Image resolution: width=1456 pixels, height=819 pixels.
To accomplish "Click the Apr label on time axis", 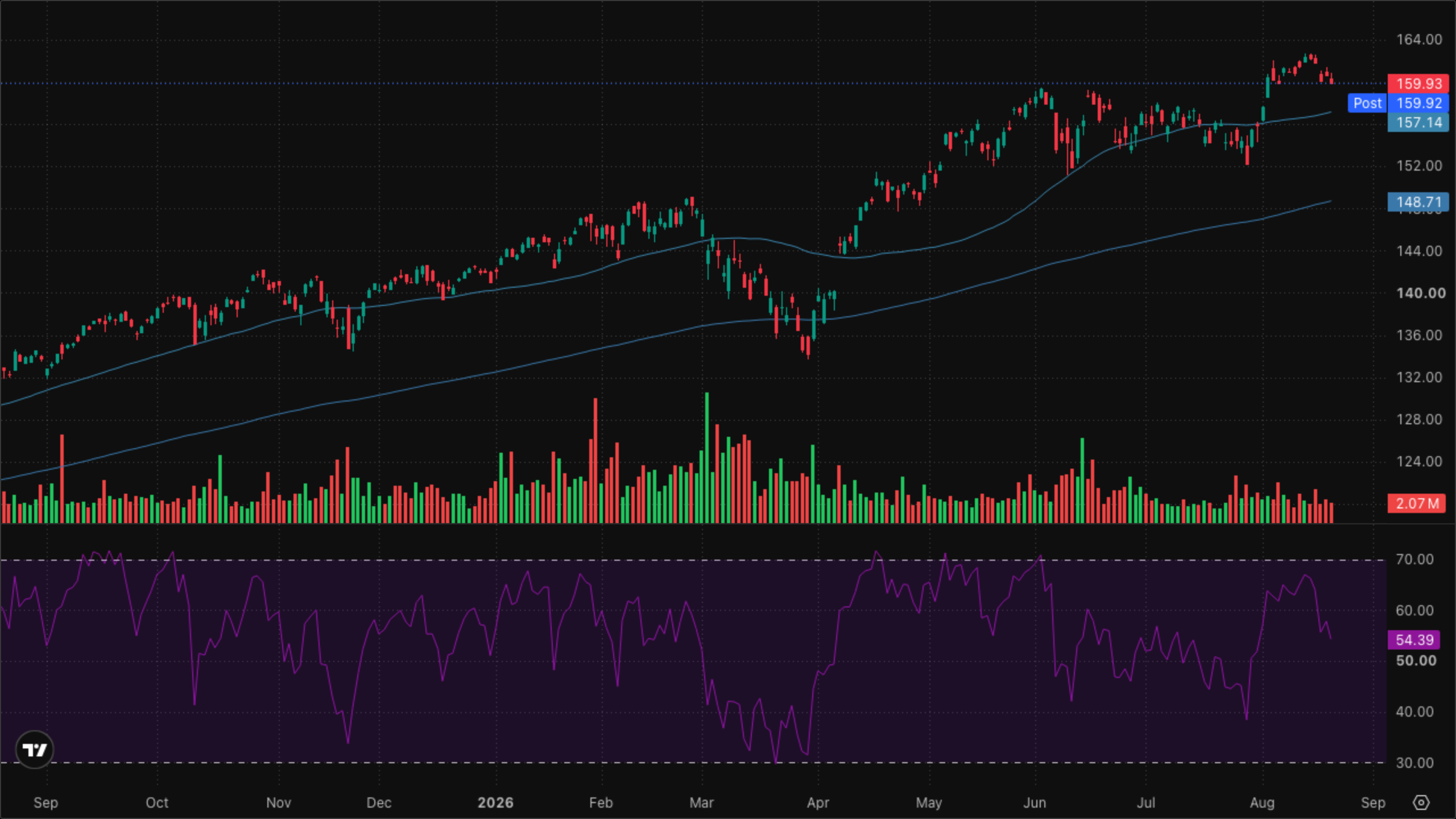I will point(818,803).
